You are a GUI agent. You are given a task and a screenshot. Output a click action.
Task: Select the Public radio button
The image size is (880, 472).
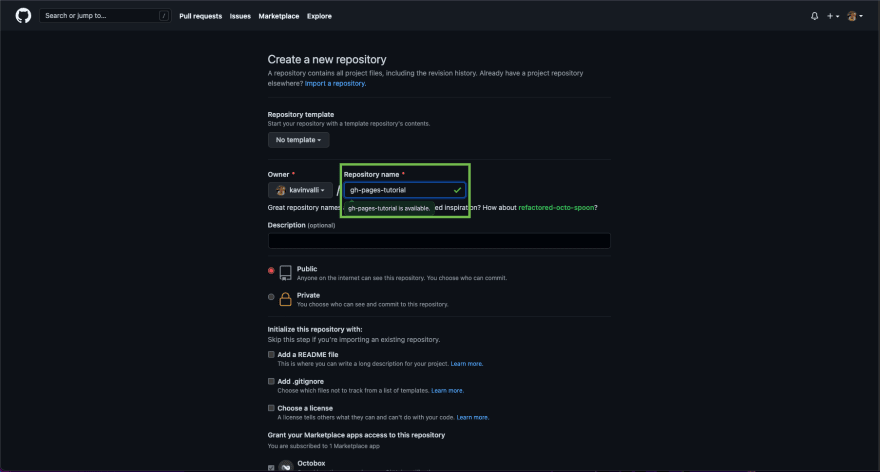coord(271,271)
